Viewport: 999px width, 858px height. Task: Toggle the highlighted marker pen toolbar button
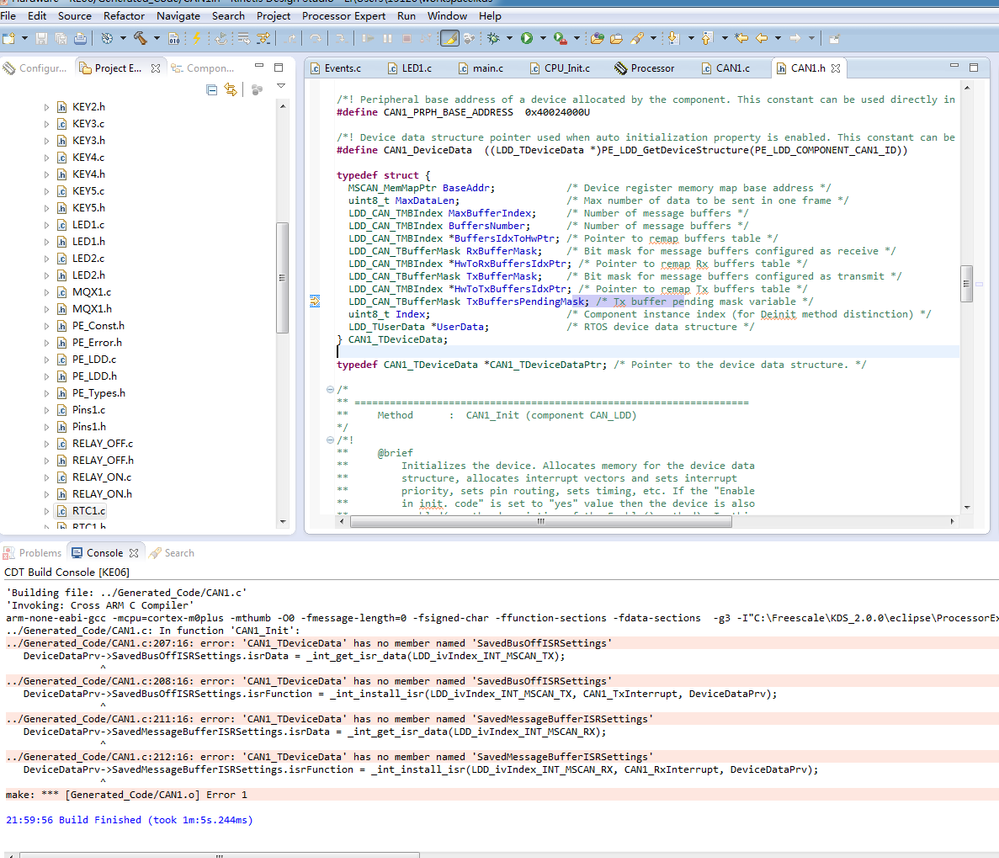pyautogui.click(x=450, y=38)
